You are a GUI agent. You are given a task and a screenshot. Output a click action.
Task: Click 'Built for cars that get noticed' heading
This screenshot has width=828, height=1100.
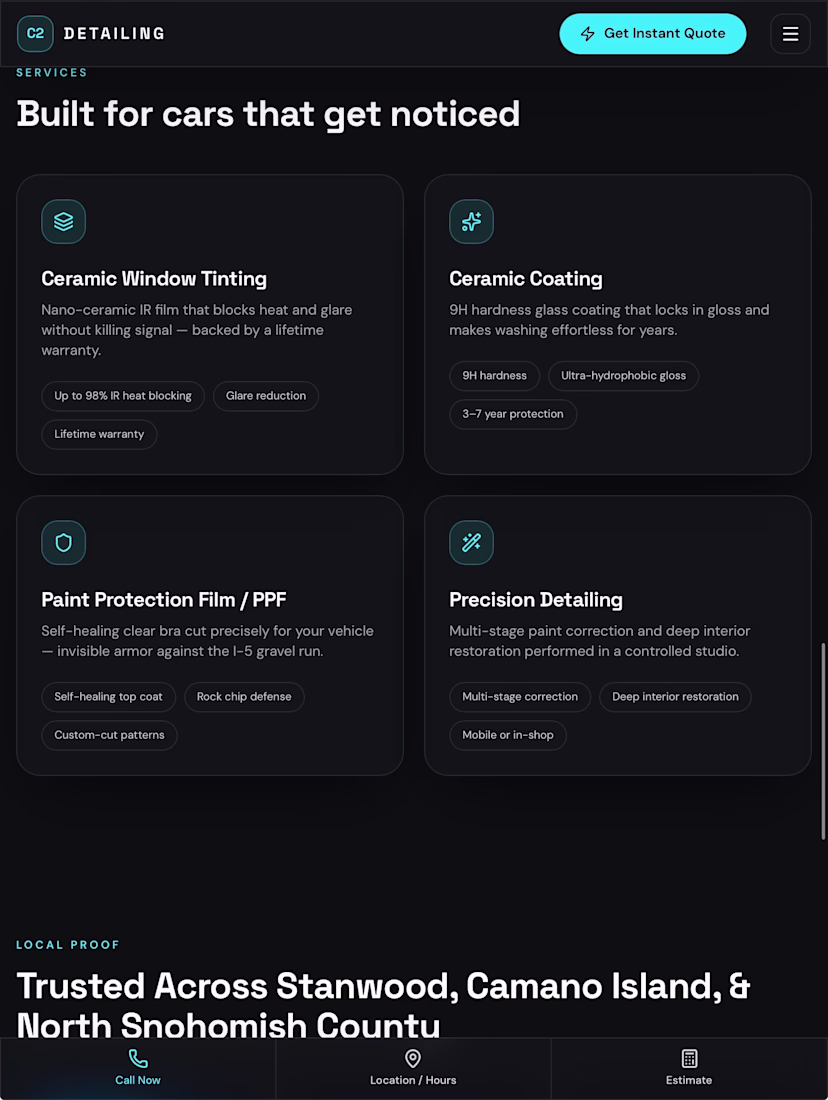tap(268, 114)
